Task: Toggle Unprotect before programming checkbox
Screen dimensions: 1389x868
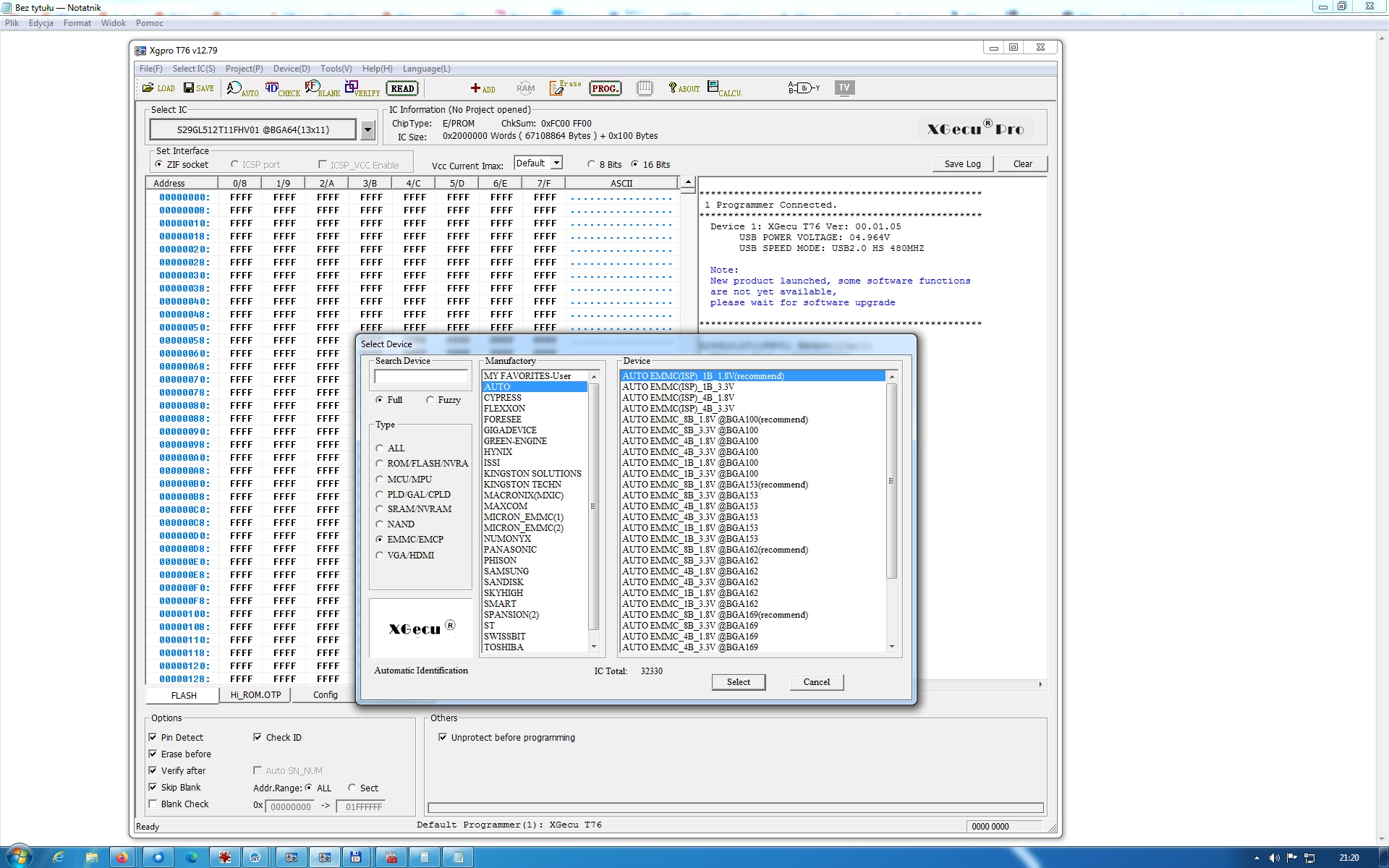Action: tap(443, 737)
